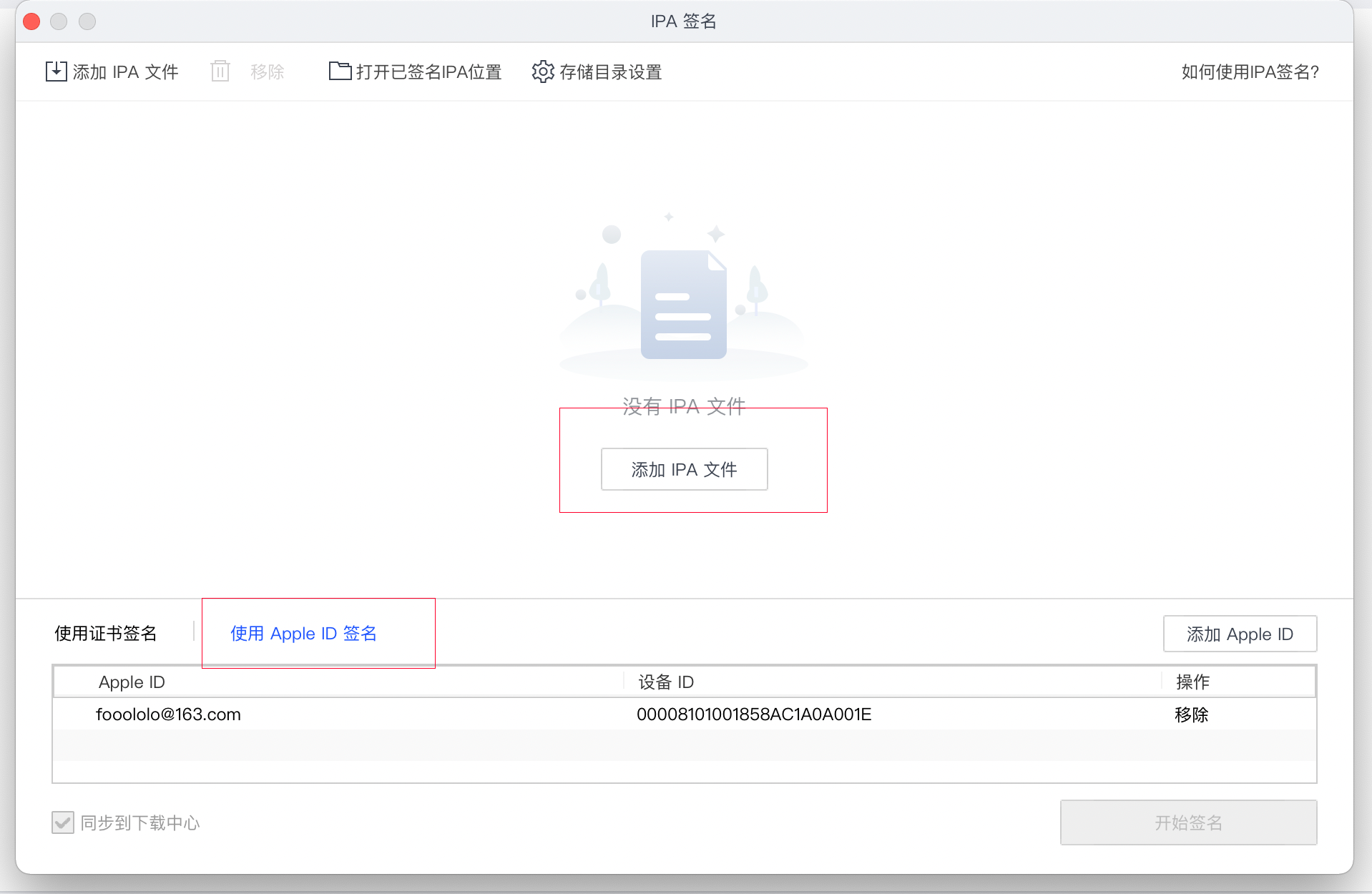This screenshot has height=894, width=1372.
Task: Click the trash can remove icon
Action: pos(220,72)
